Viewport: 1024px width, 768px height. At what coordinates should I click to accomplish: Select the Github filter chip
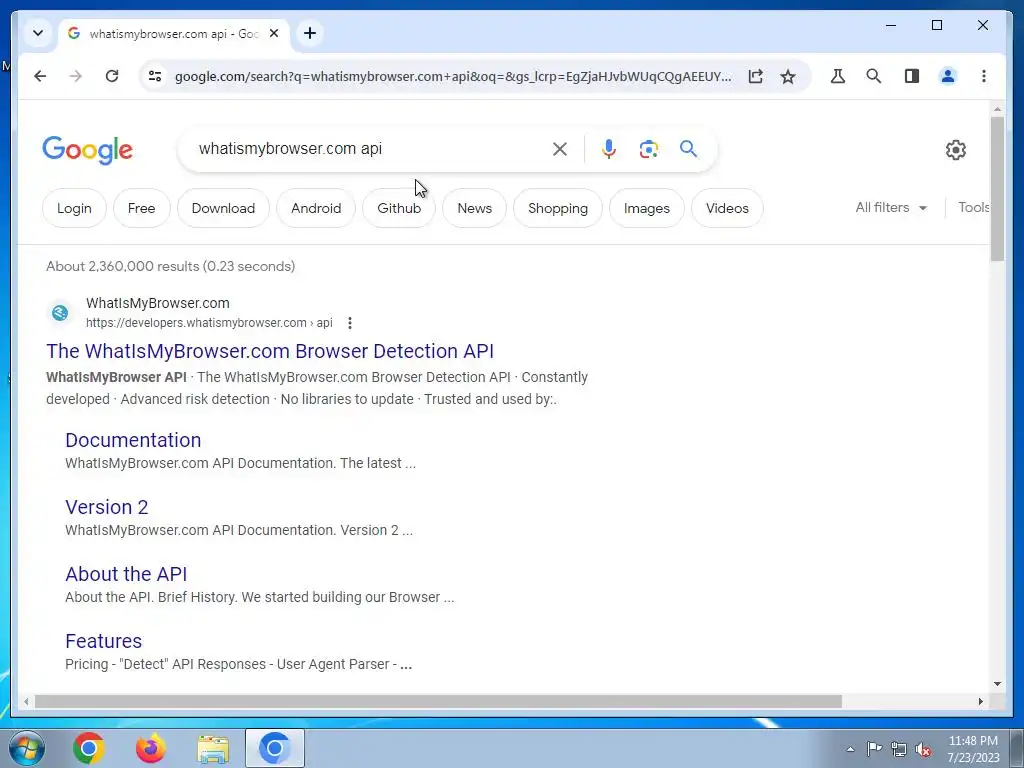tap(399, 208)
